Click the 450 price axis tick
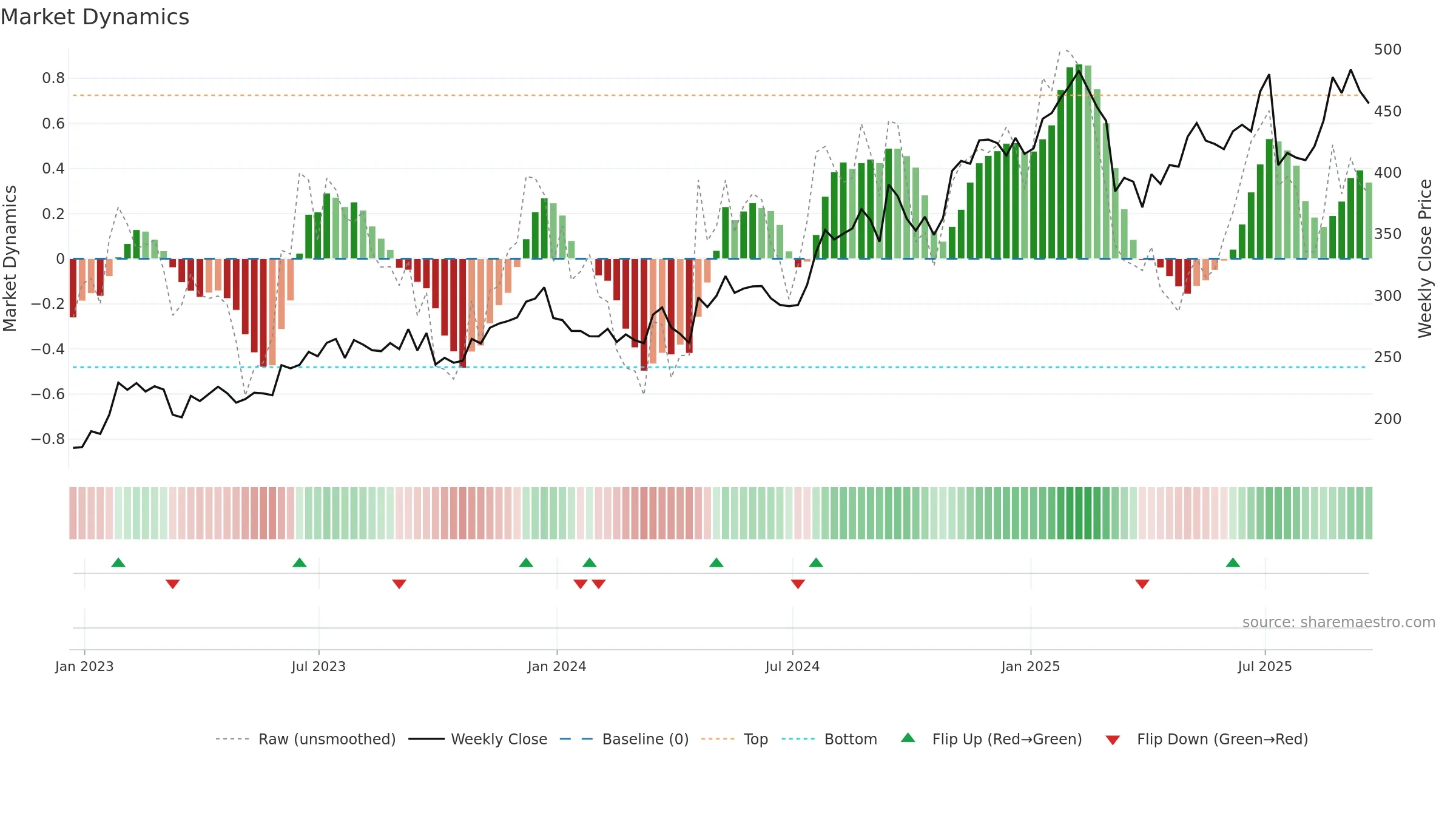Screen dimensions: 1456x819 (1387, 112)
